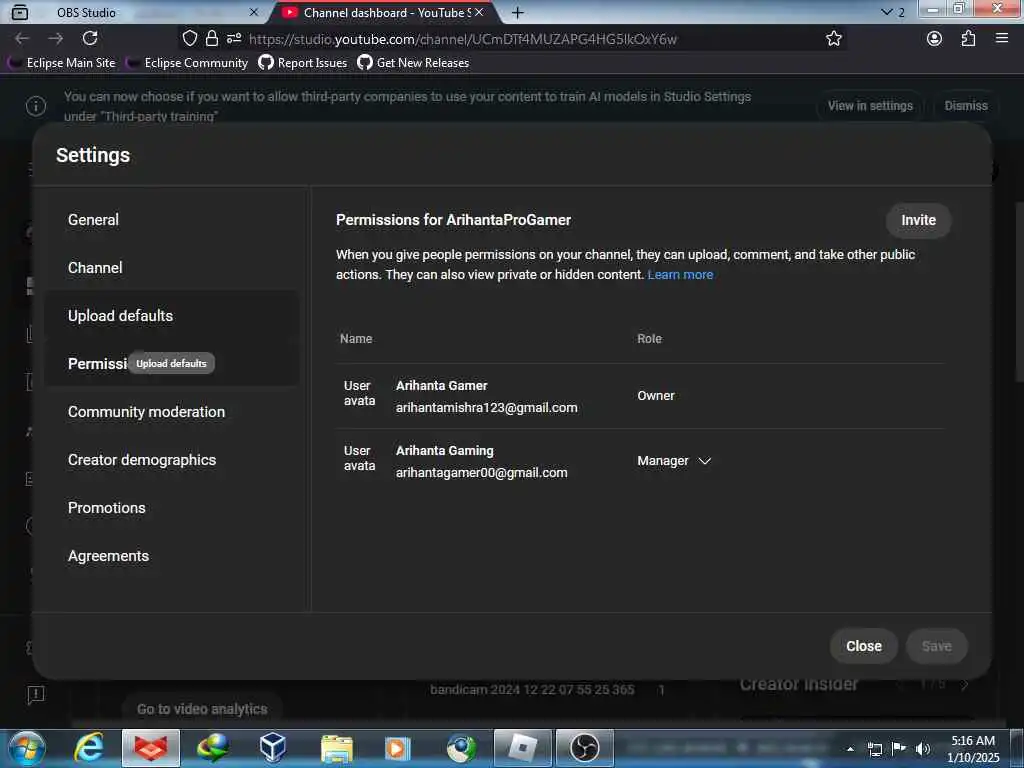Open OBS Studio from the taskbar

(x=584, y=748)
